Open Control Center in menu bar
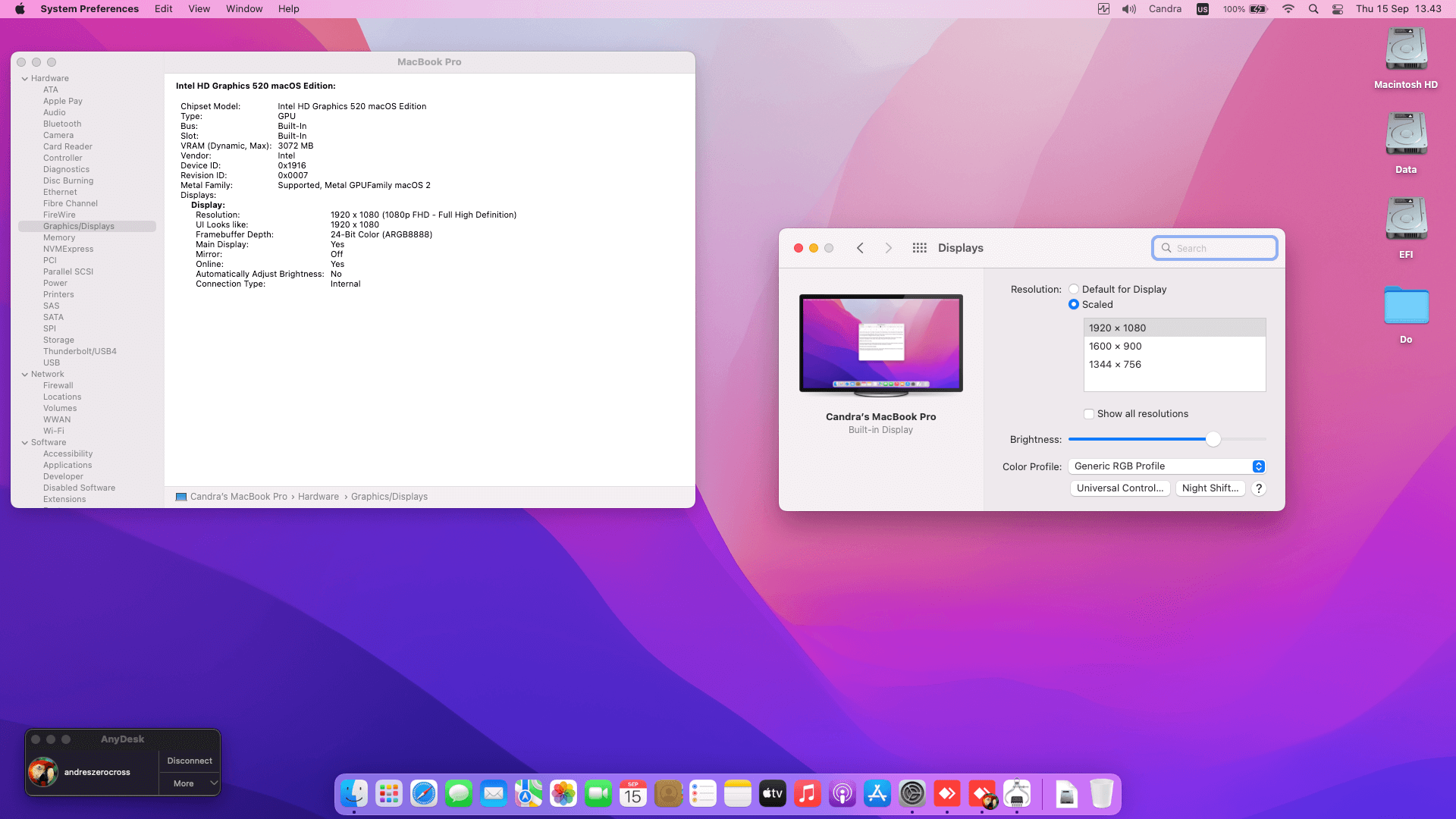Image resolution: width=1456 pixels, height=819 pixels. (x=1338, y=9)
